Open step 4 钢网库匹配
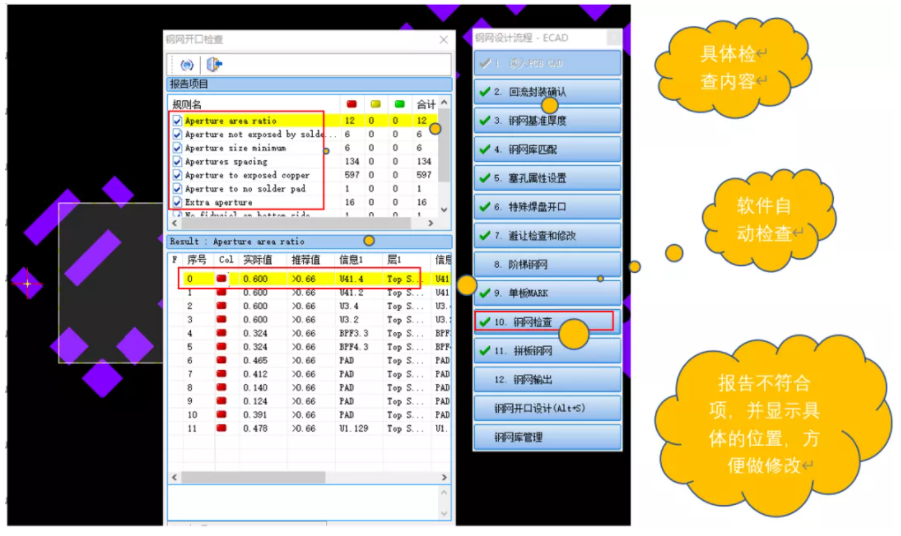Screen dimensions: 901x536 [x=547, y=149]
